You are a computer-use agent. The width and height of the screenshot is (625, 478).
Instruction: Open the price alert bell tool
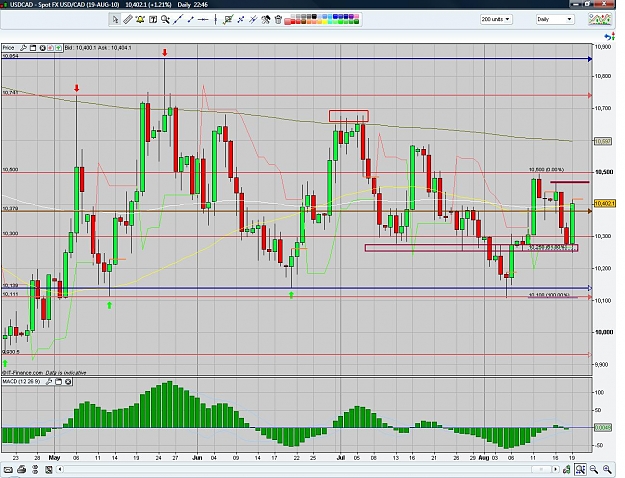(x=140, y=20)
